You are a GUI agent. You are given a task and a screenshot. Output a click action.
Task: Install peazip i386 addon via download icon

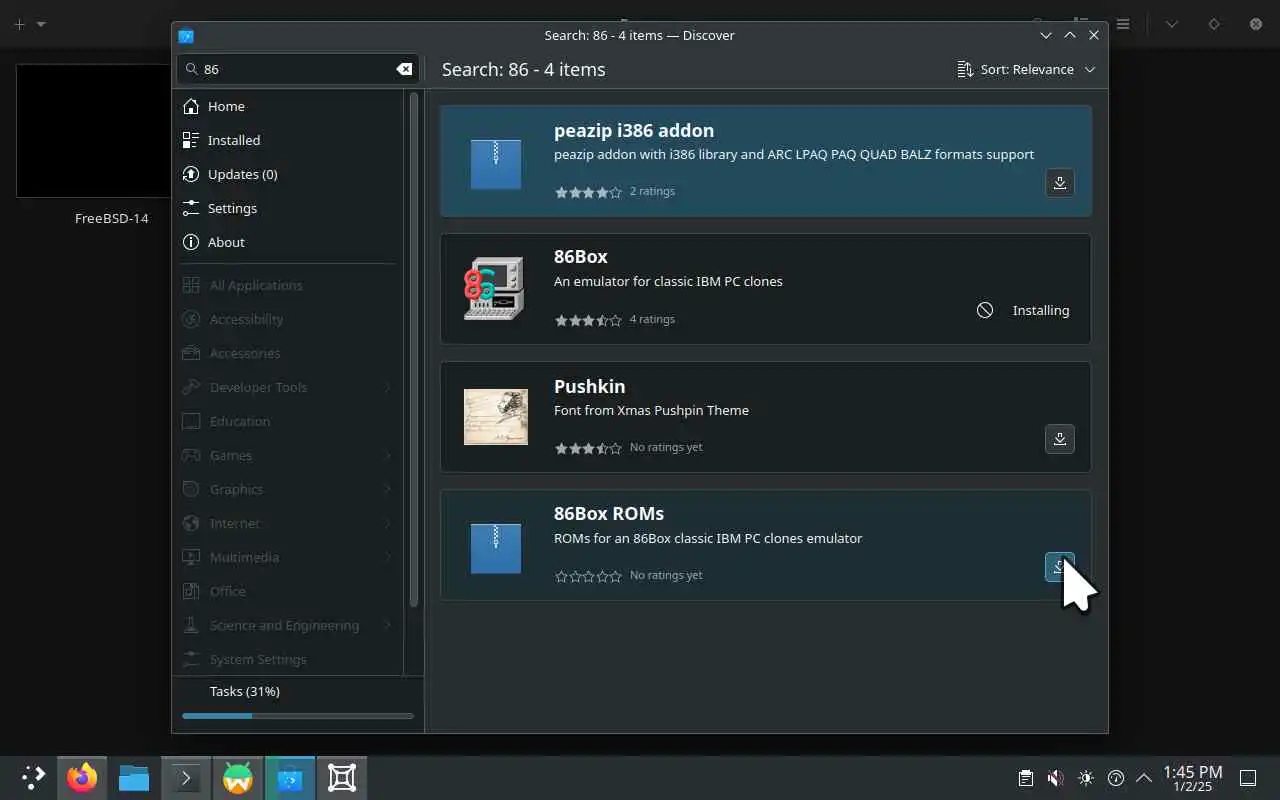click(1059, 183)
